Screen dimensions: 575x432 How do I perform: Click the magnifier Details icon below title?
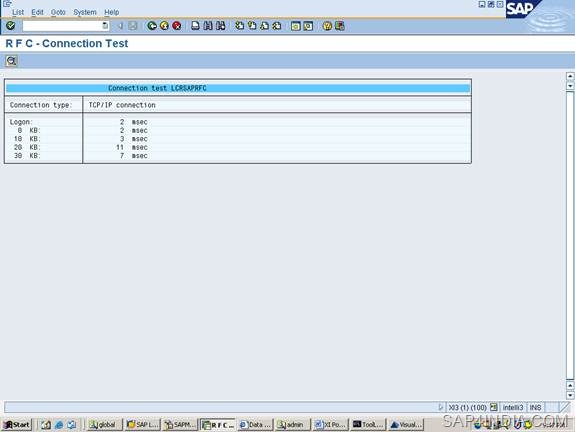tap(11, 61)
